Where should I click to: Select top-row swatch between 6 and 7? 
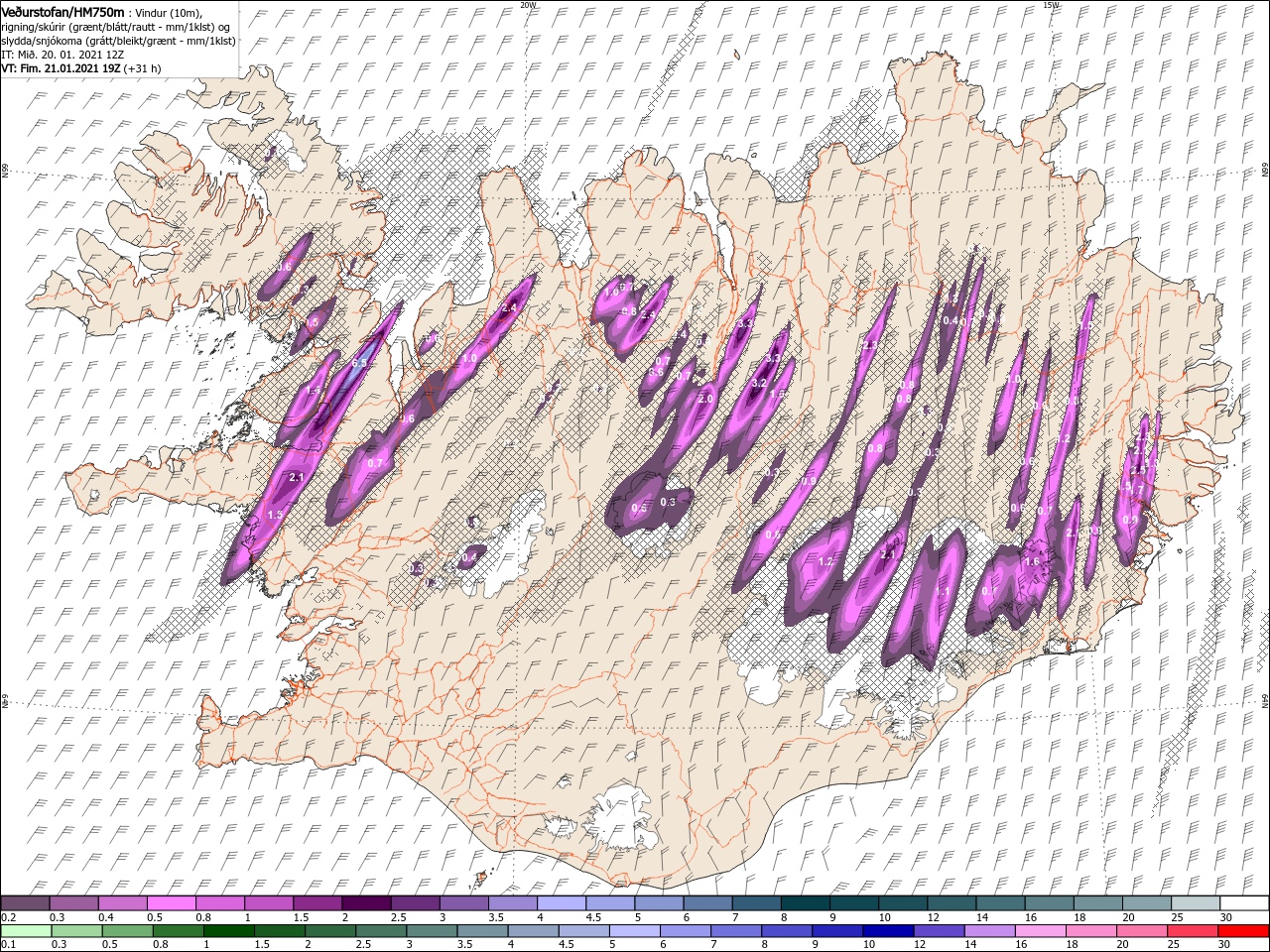(706, 903)
